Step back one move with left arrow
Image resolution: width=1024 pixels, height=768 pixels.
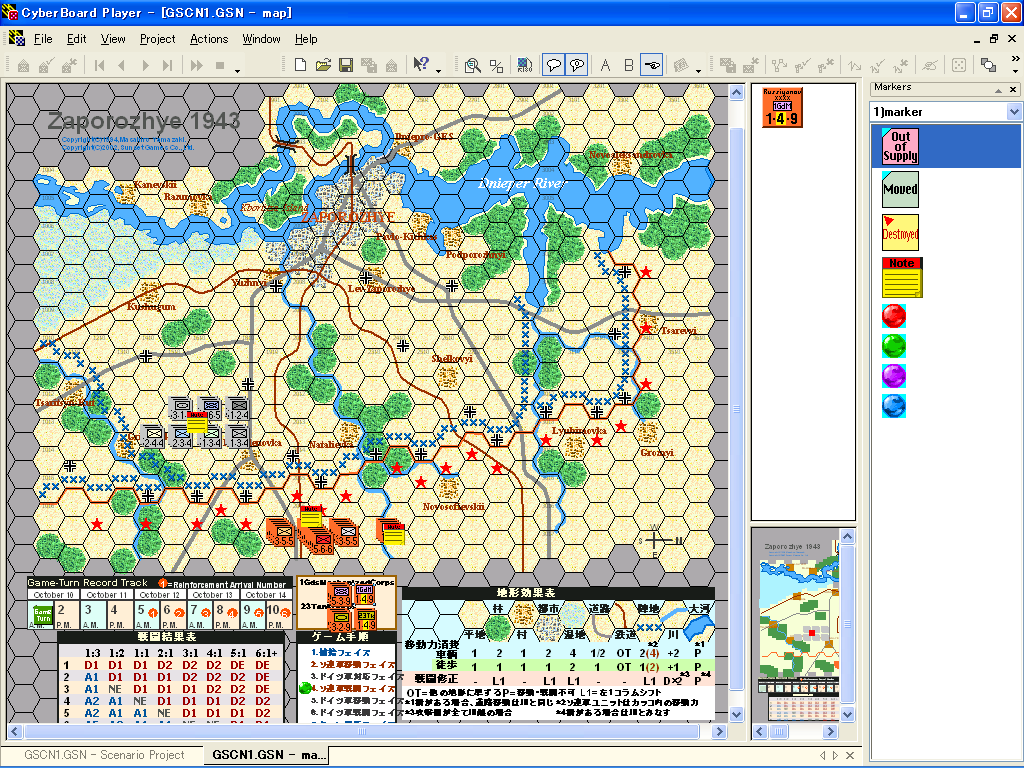click(121, 65)
